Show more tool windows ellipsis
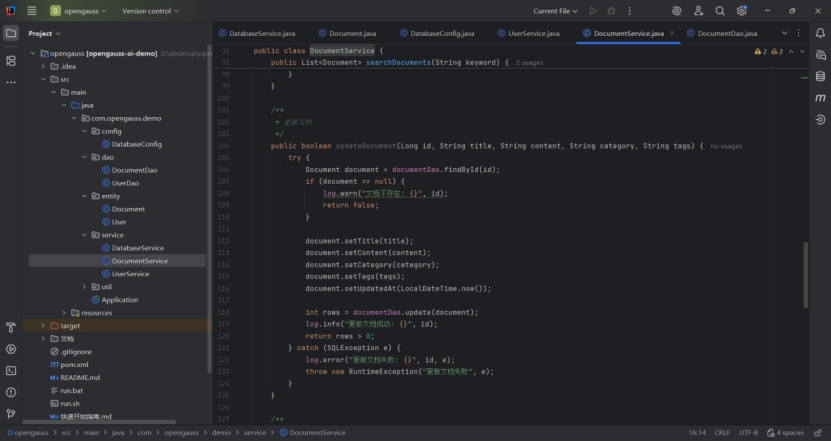Viewport: 831px width, 442px height. (11, 82)
